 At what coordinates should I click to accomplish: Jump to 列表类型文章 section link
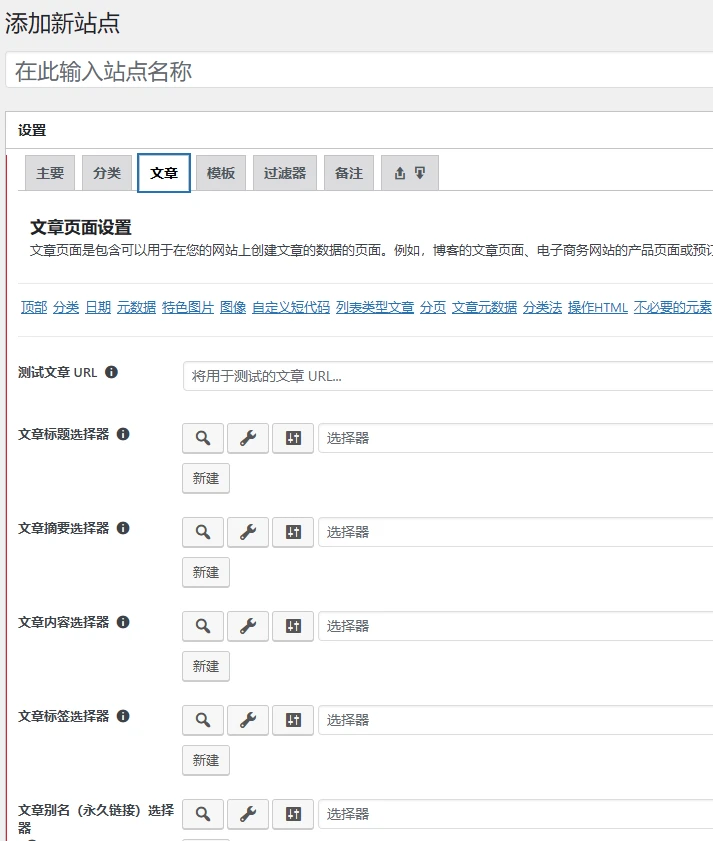pos(374,307)
